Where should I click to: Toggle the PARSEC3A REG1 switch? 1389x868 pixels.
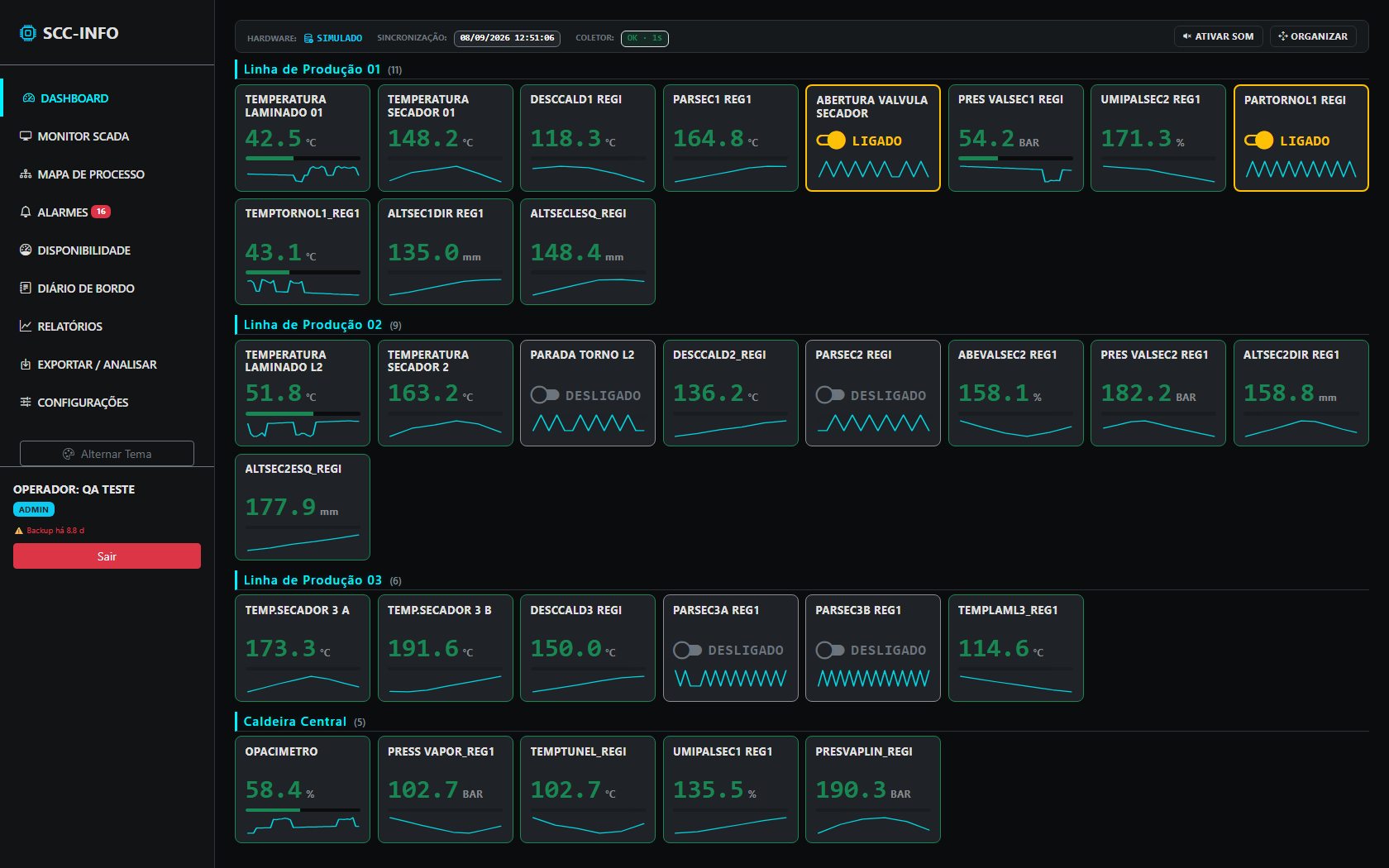click(x=687, y=651)
